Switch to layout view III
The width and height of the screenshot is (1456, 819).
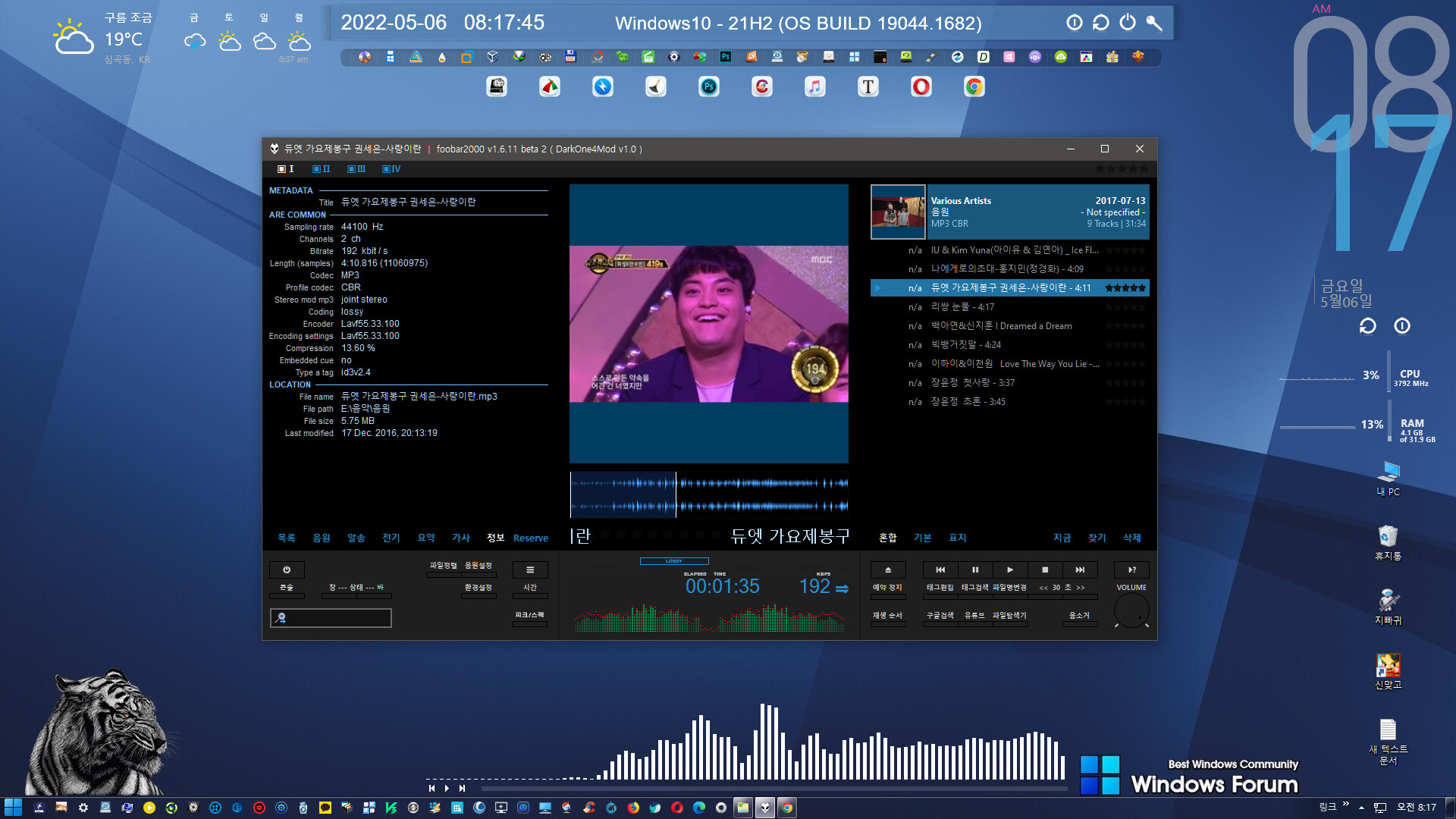pyautogui.click(x=356, y=169)
